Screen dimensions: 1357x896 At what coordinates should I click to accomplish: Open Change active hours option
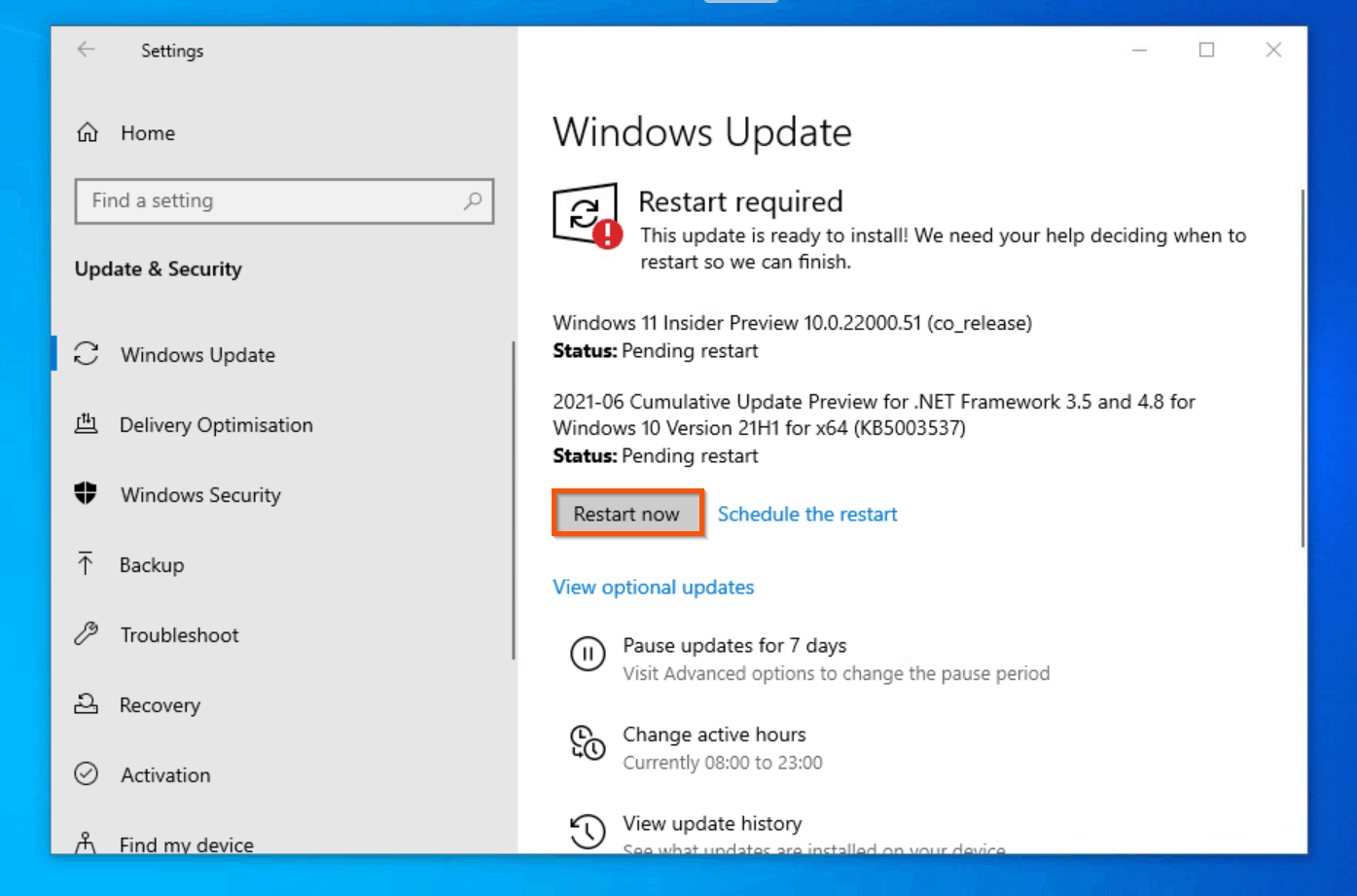pyautogui.click(x=714, y=735)
